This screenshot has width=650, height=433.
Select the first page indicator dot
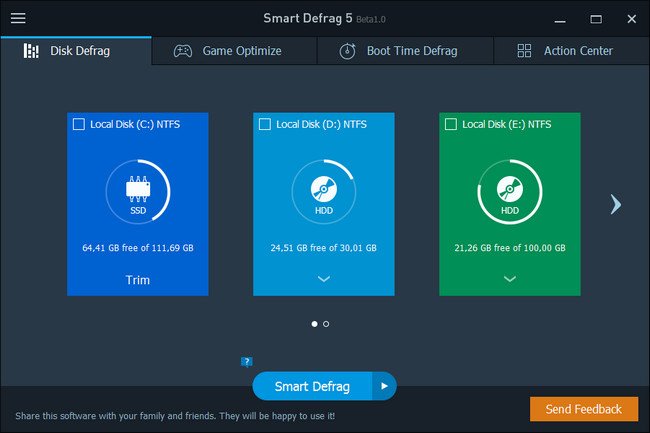click(x=315, y=324)
